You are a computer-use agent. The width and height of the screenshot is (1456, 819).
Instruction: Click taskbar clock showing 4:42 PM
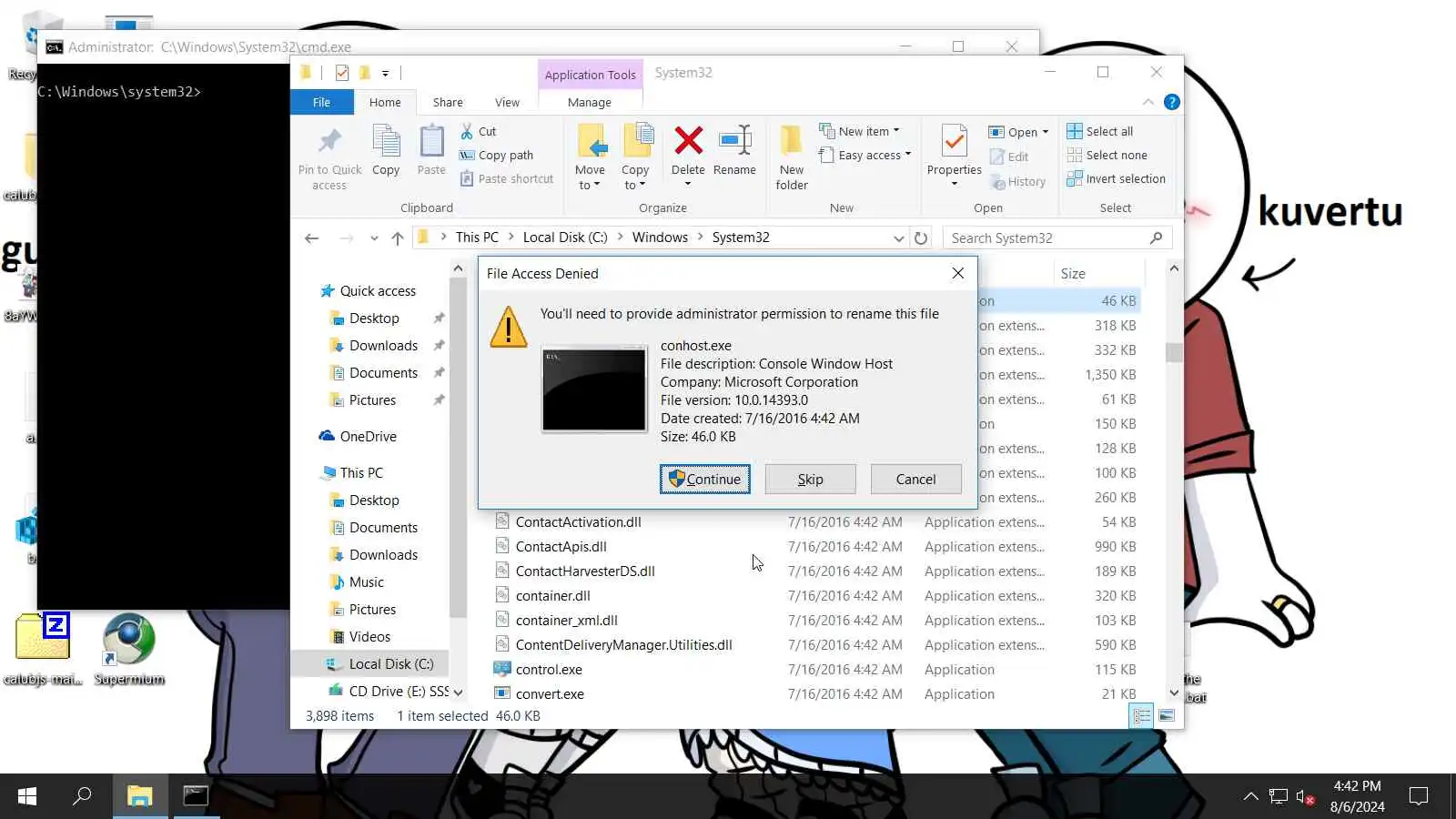coord(1357,796)
